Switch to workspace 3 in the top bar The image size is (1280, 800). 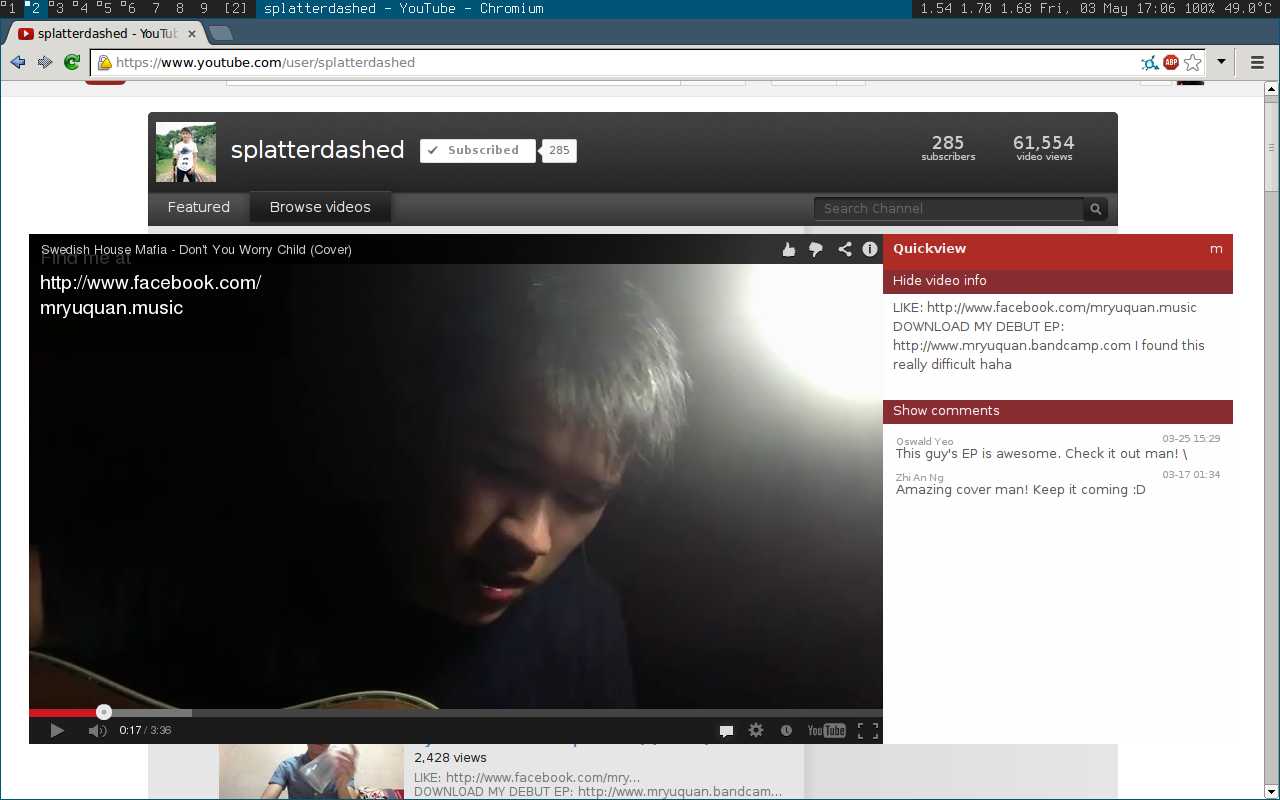coord(59,8)
